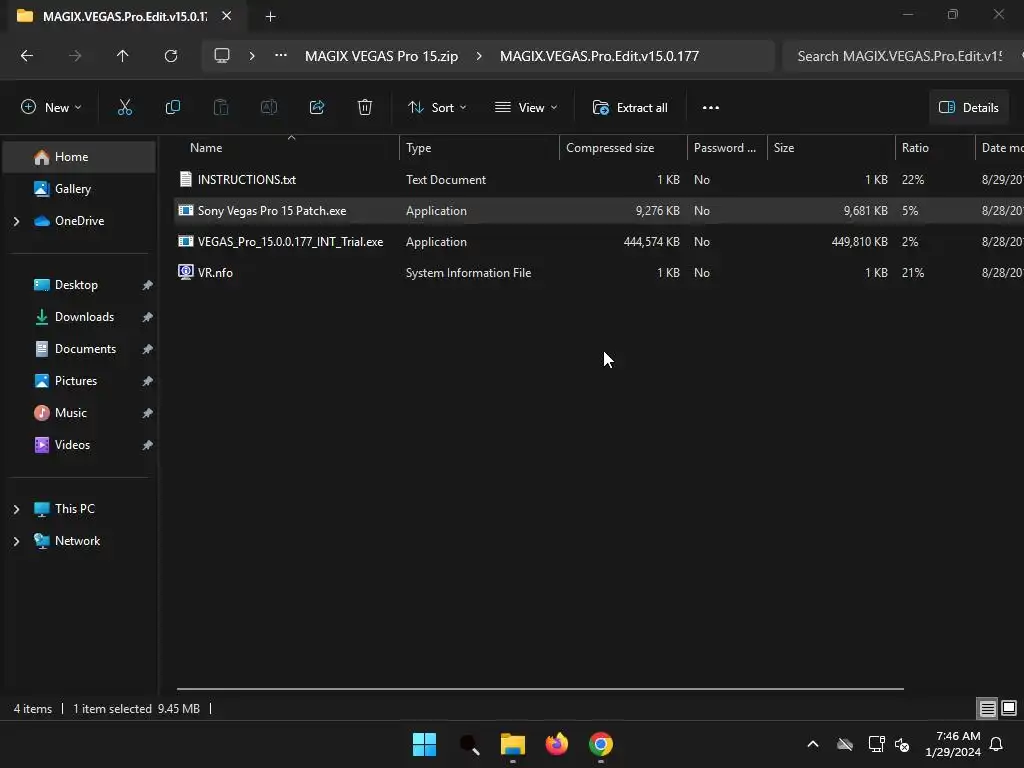
Task: Sort by Password column header
Action: pos(727,148)
